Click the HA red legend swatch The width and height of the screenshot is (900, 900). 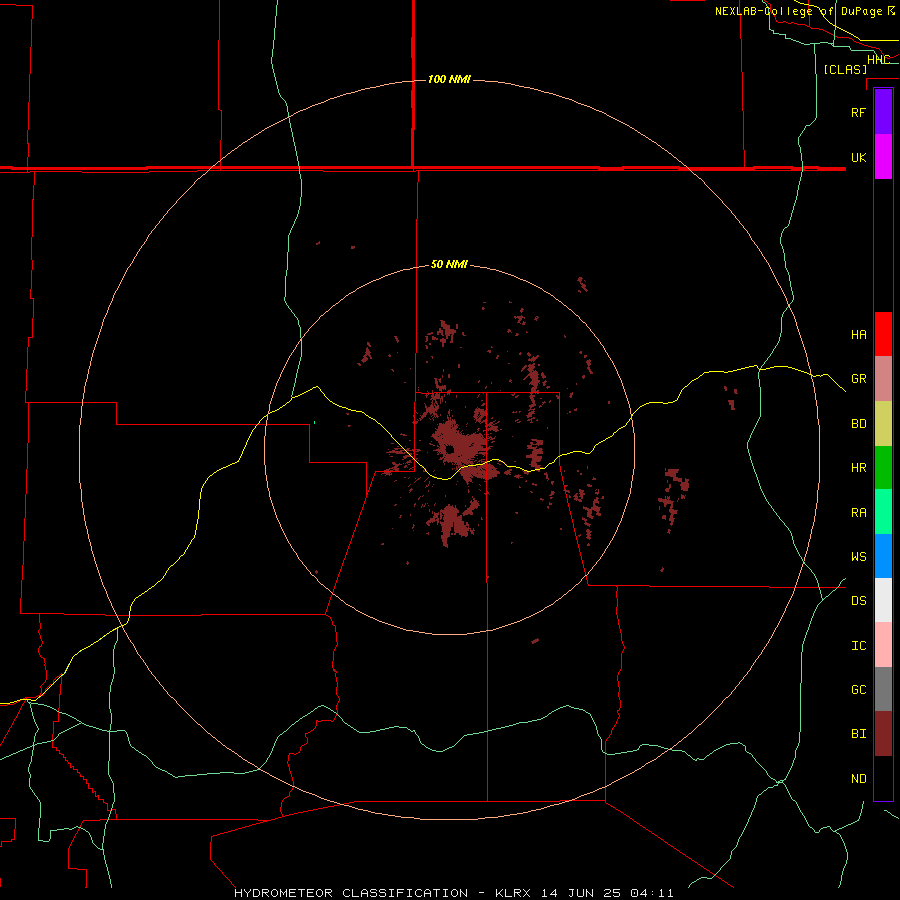[x=883, y=334]
